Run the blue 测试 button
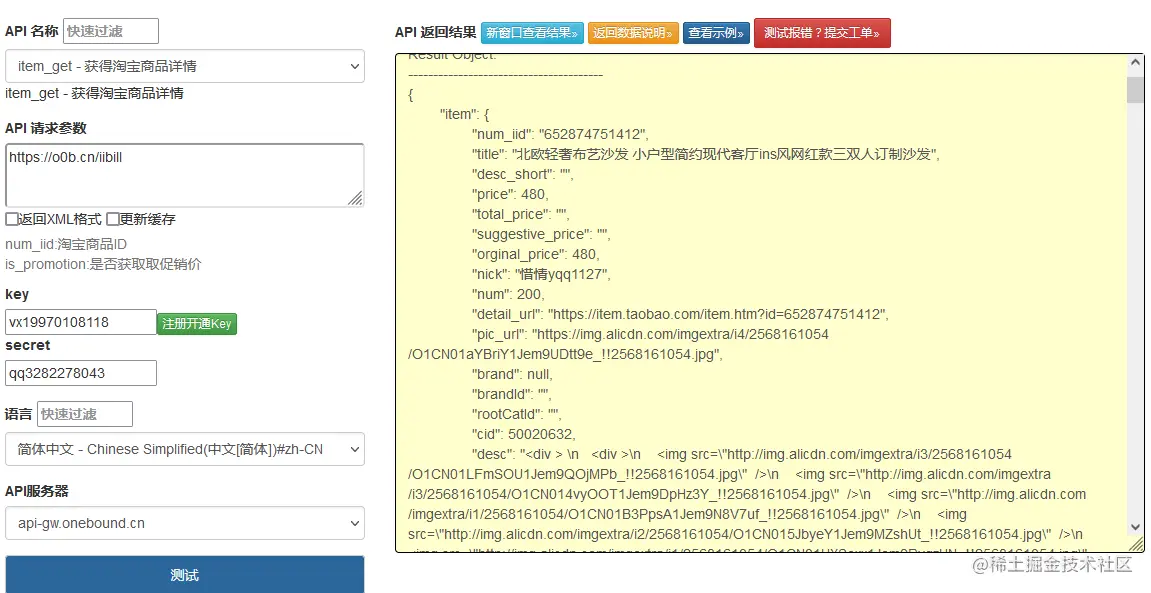 coord(185,575)
